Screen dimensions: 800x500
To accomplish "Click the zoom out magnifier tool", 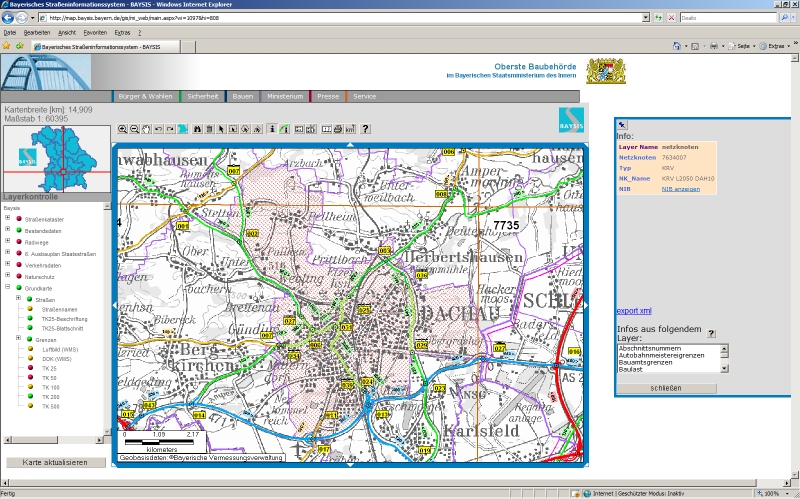I will pyautogui.click(x=134, y=129).
